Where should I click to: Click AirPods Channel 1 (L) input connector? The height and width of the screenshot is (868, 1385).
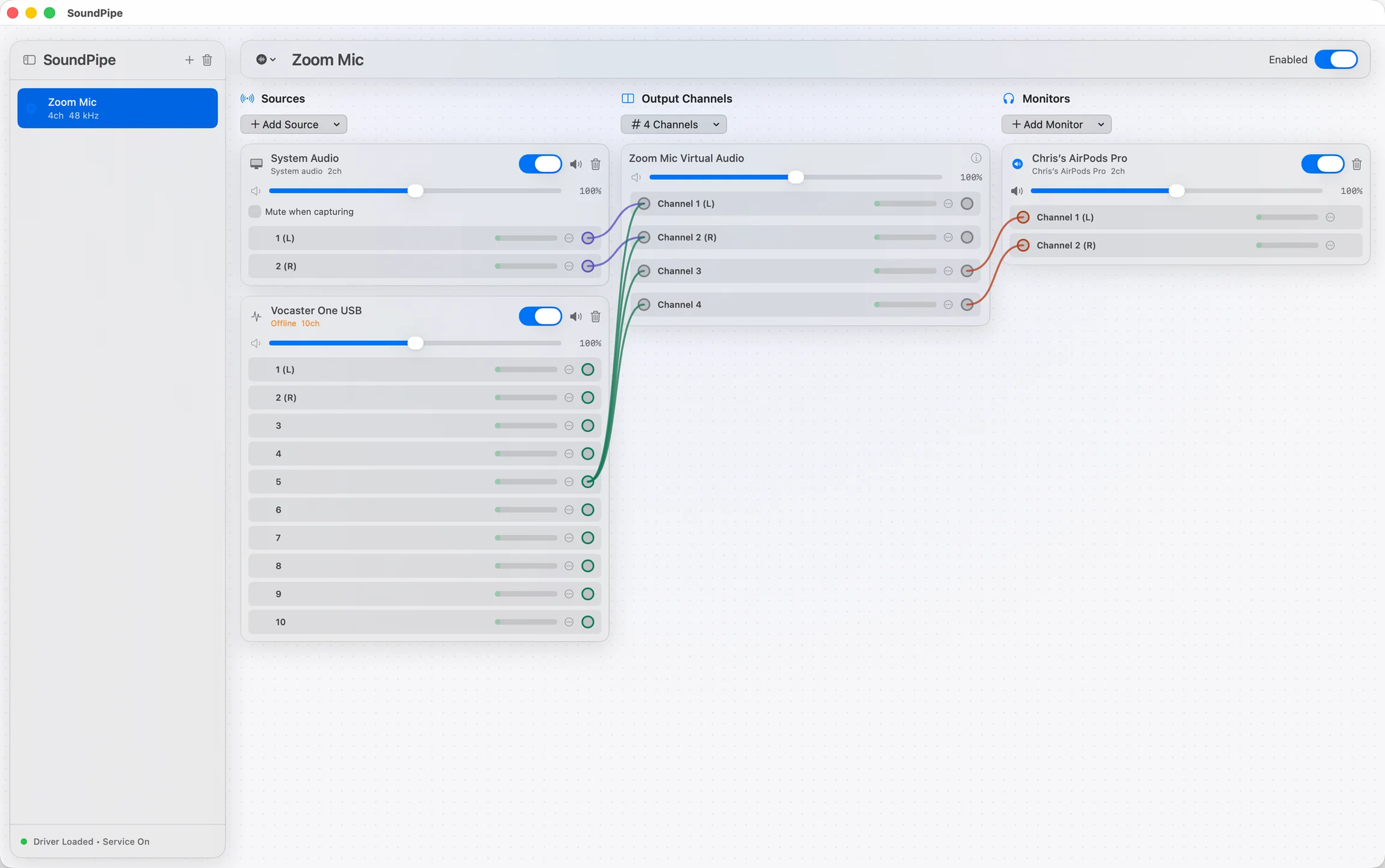tap(1023, 218)
